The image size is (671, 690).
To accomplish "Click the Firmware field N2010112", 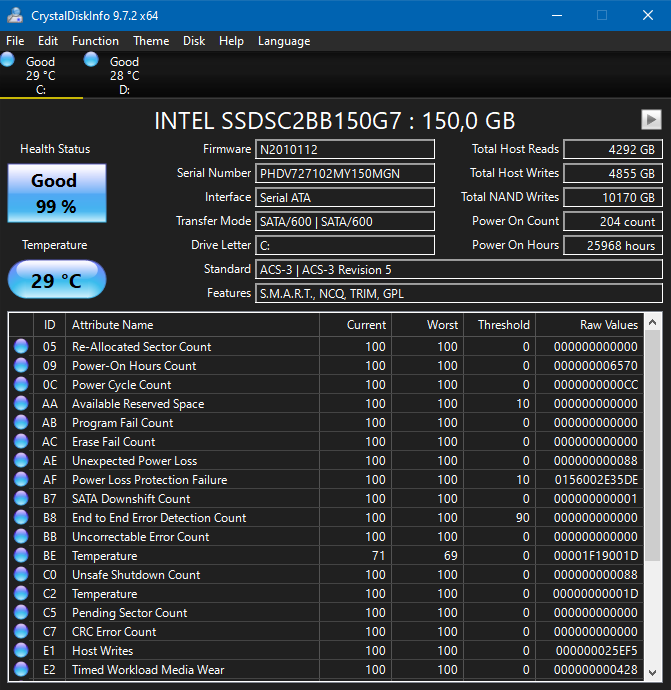I will [x=345, y=149].
